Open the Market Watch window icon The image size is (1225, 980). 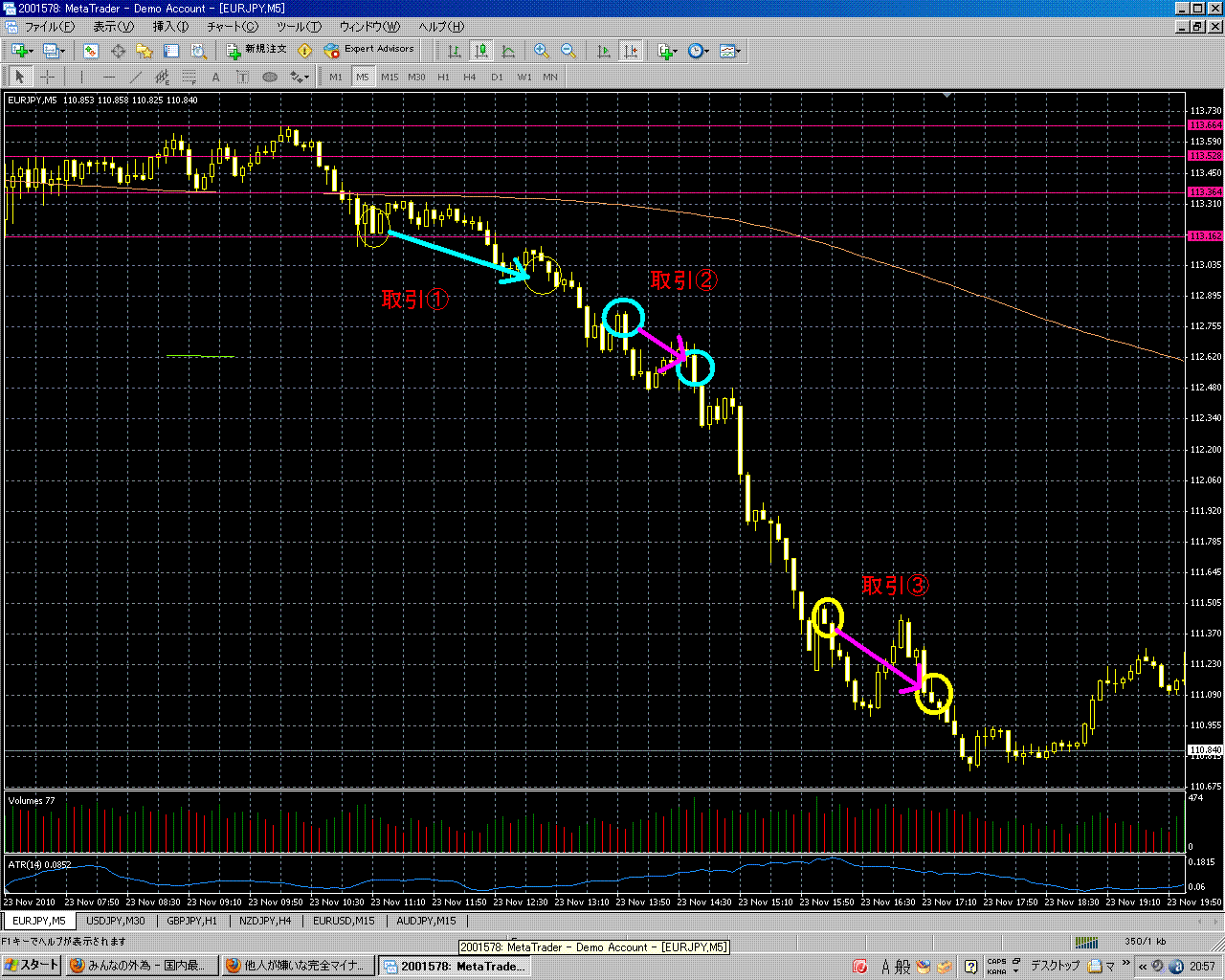[91, 51]
